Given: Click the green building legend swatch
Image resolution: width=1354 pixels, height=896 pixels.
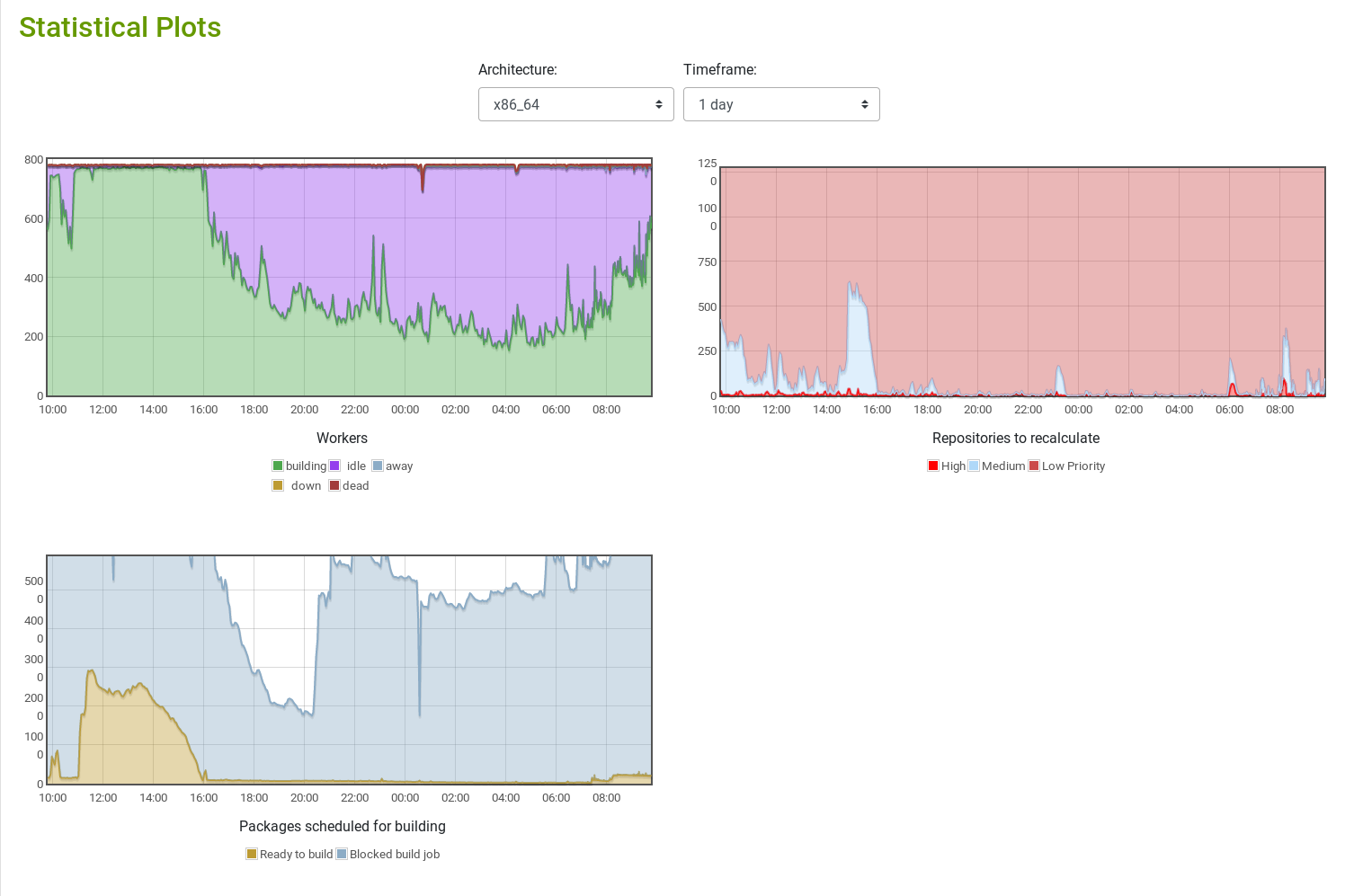Looking at the screenshot, I should [x=278, y=466].
